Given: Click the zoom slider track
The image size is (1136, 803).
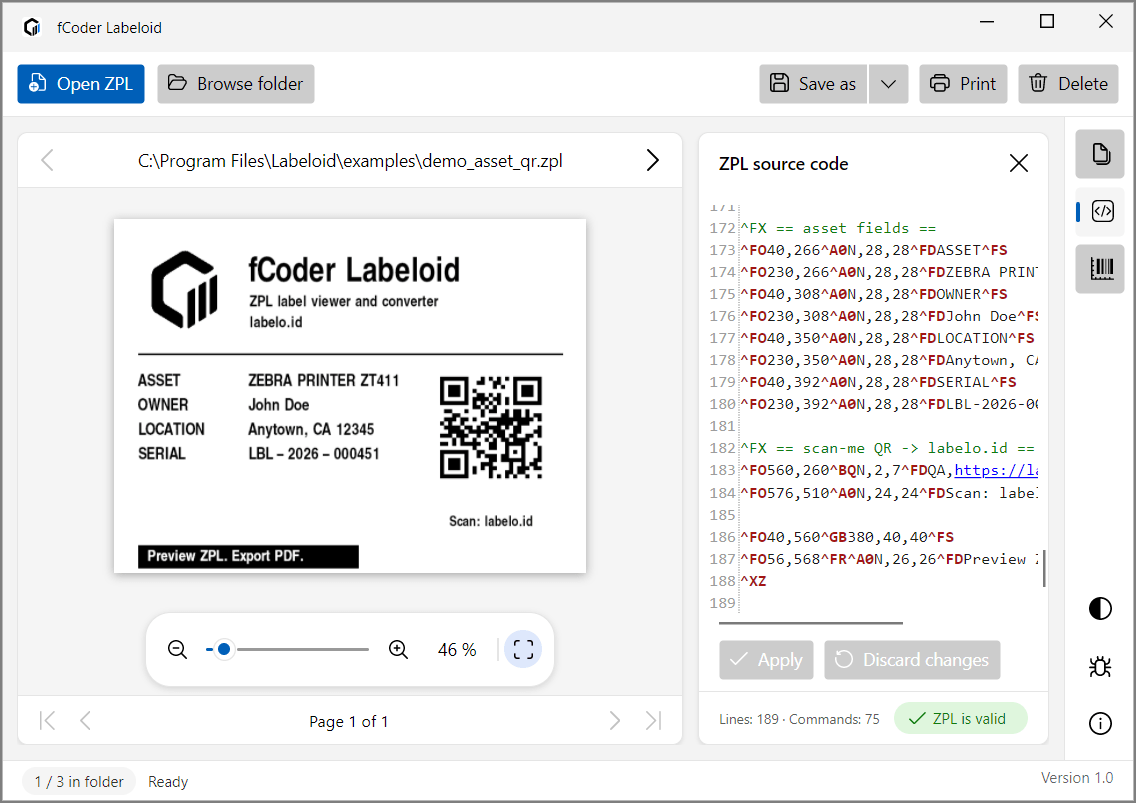Looking at the screenshot, I should pos(288,649).
